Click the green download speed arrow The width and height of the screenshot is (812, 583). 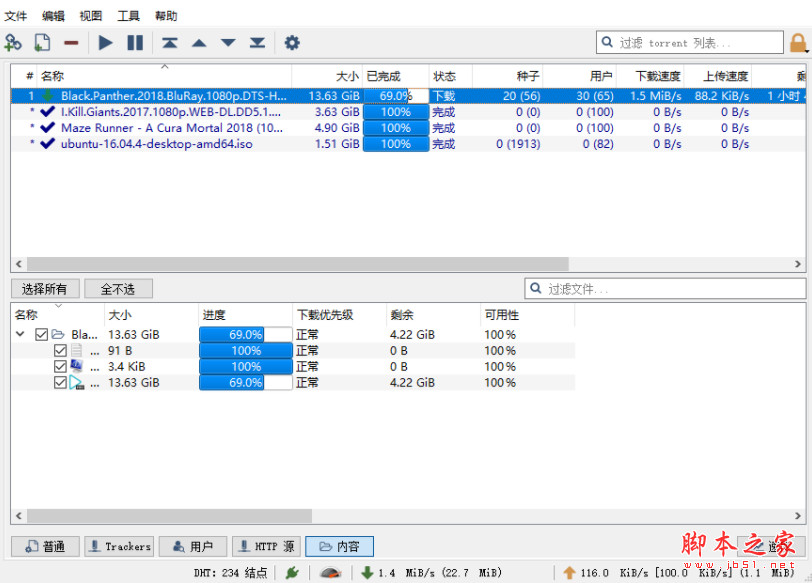coord(367,573)
